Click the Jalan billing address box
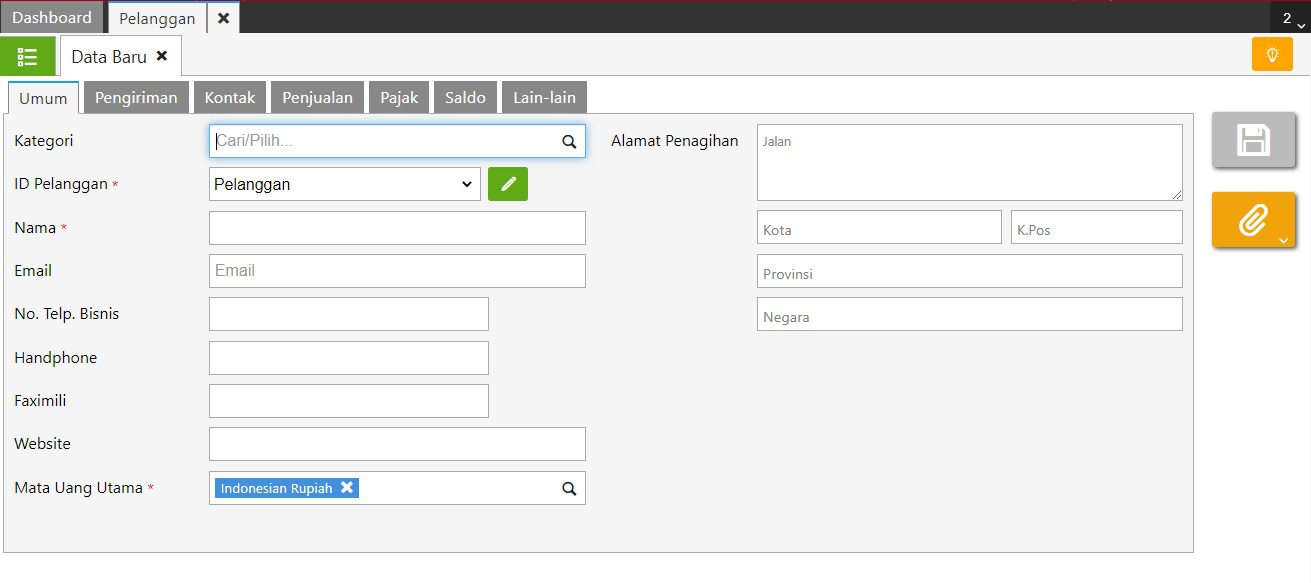Image resolution: width=1311 pixels, height=583 pixels. tap(968, 160)
